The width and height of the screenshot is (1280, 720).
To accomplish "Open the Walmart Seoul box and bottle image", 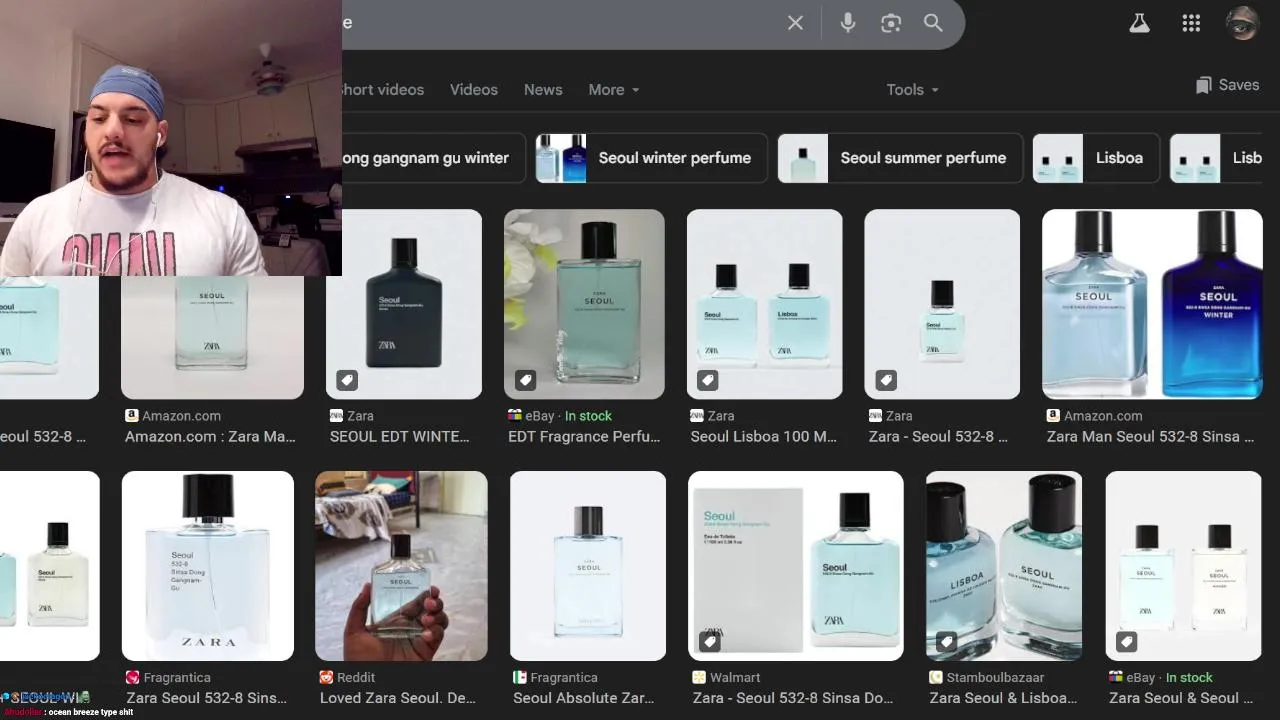I will pos(796,566).
